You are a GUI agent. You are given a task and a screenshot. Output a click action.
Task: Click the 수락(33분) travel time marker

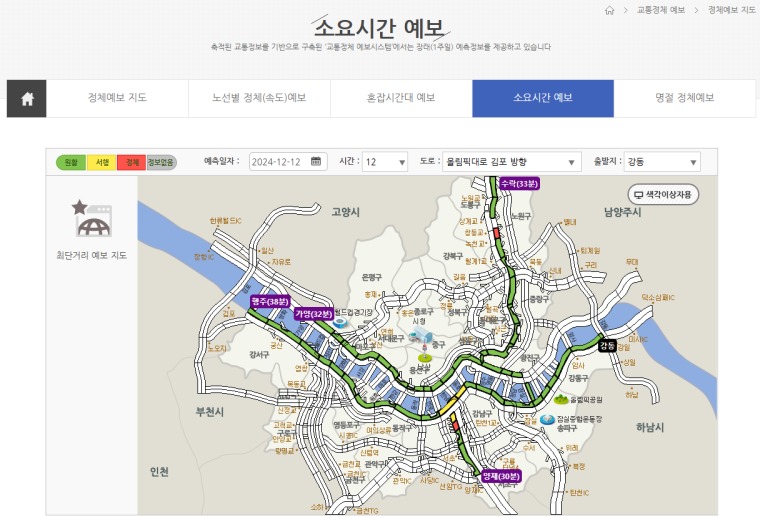(519, 184)
